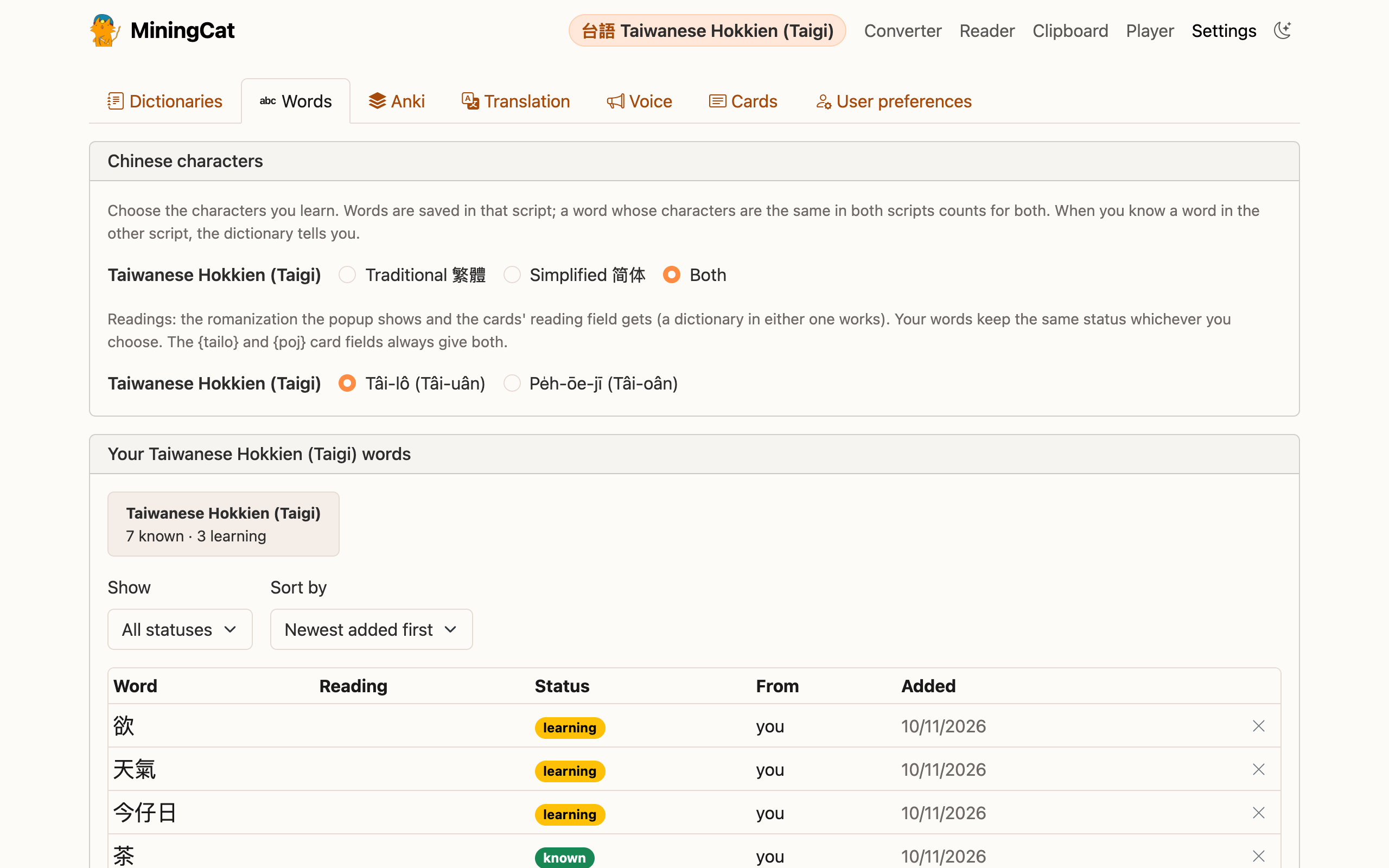The image size is (1389, 868).
Task: Remove the 今仔日 word via X icon
Action: tap(1258, 813)
